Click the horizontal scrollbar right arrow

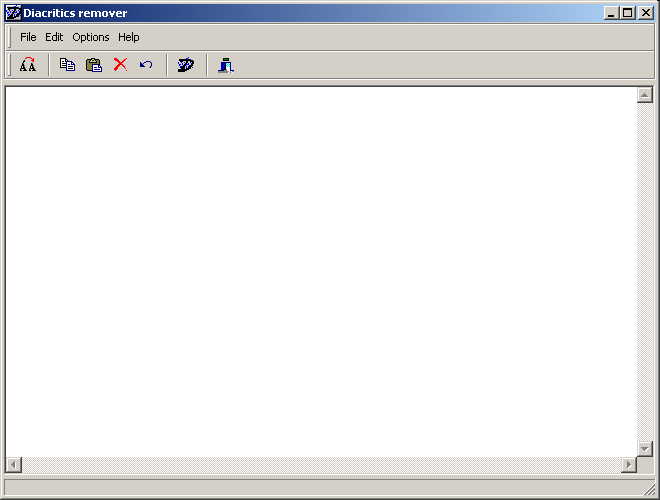coord(628,465)
